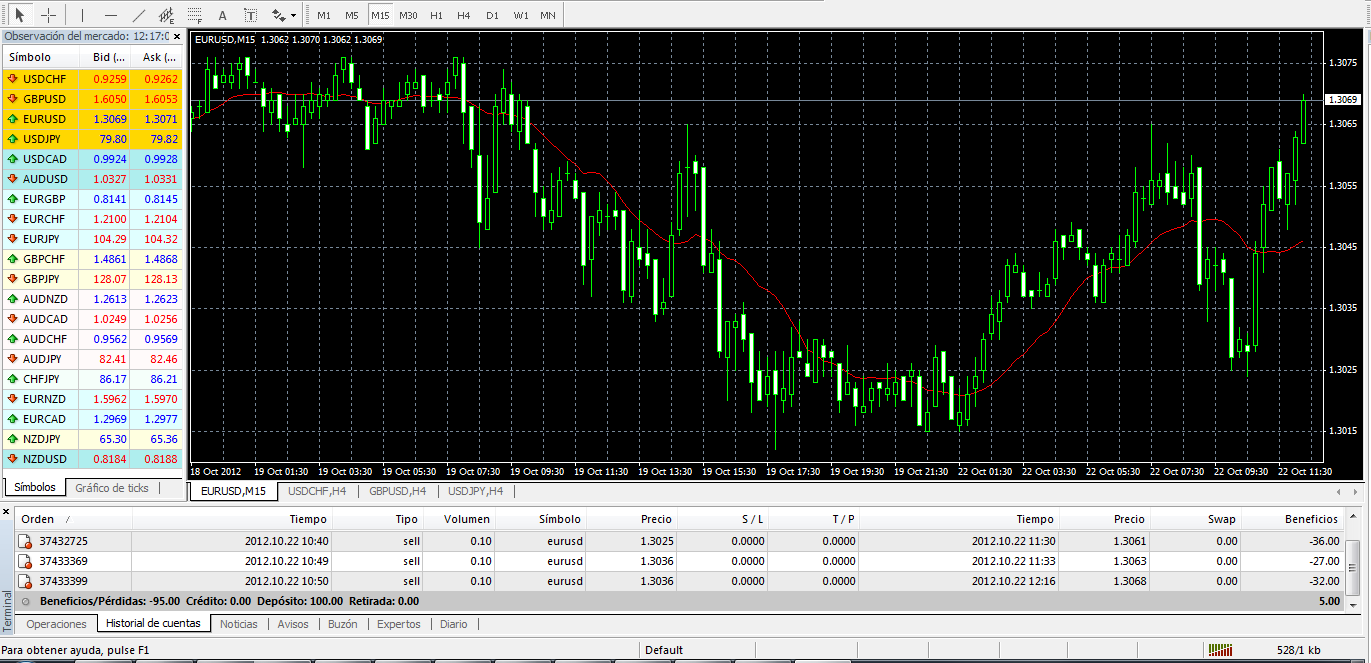The height and width of the screenshot is (663, 1371).
Task: Switch to the GBPUSD,H4 chart tab
Action: pyautogui.click(x=398, y=491)
